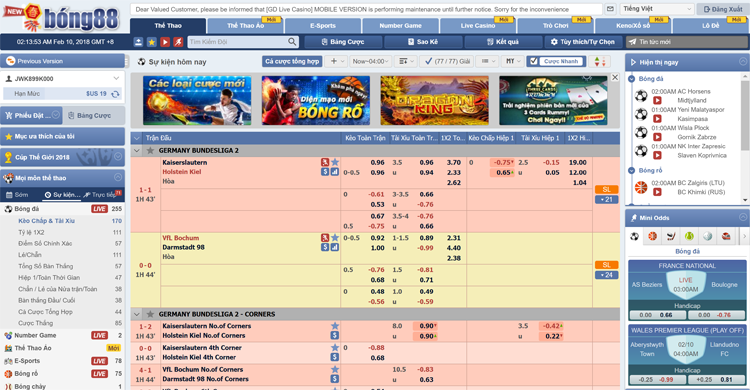Switch to E-Sports tab
The width and height of the screenshot is (750, 390).
[323, 26]
